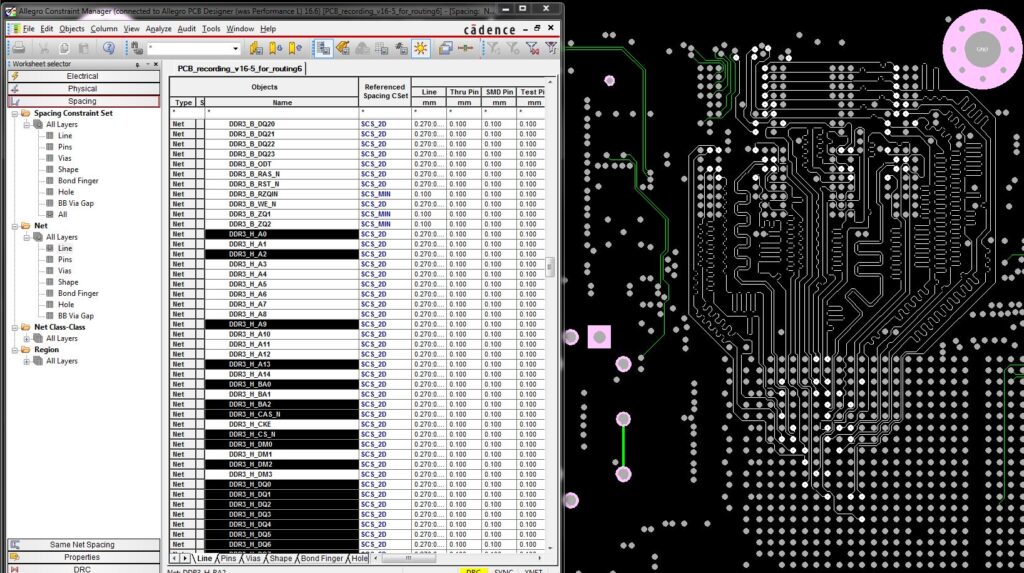1024x573 pixels.
Task: Click the red filter funnel toolbar icon
Action: (x=532, y=48)
